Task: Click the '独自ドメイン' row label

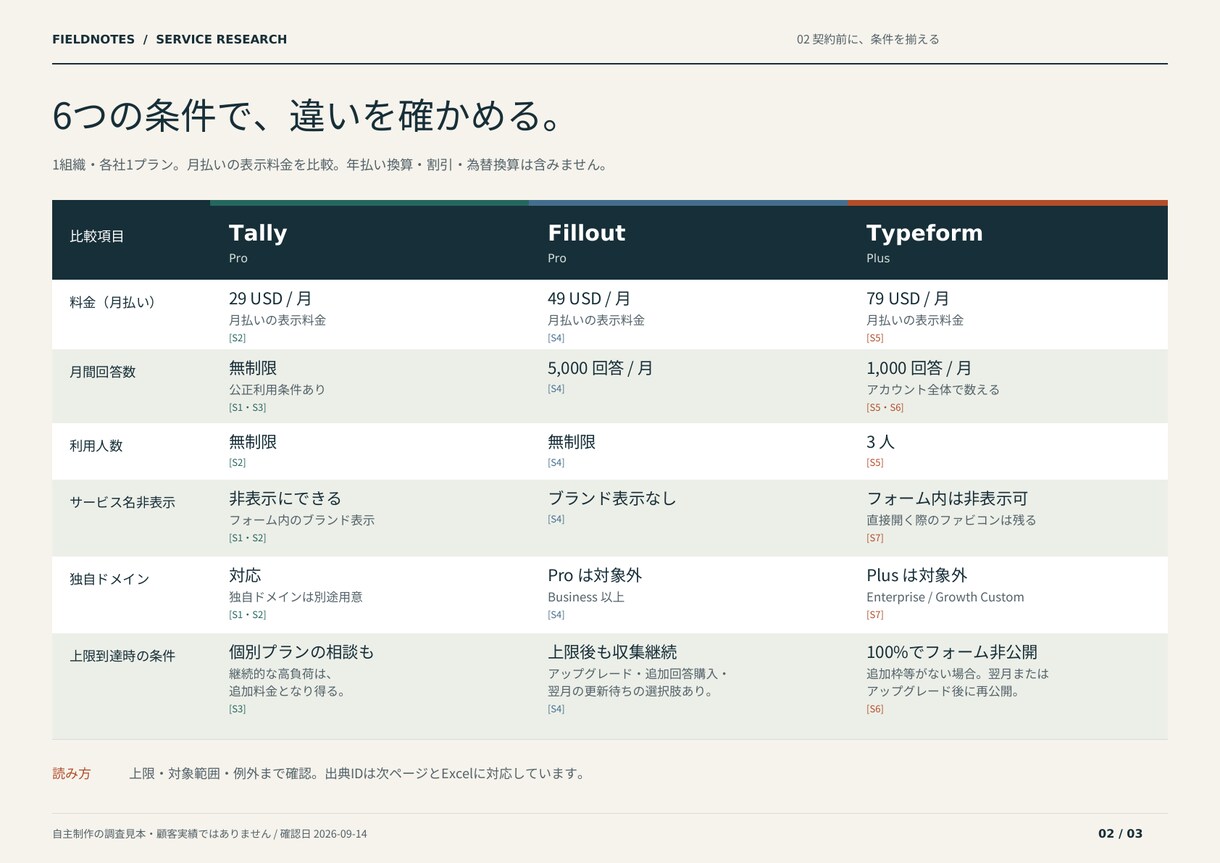Action: click(x=109, y=579)
